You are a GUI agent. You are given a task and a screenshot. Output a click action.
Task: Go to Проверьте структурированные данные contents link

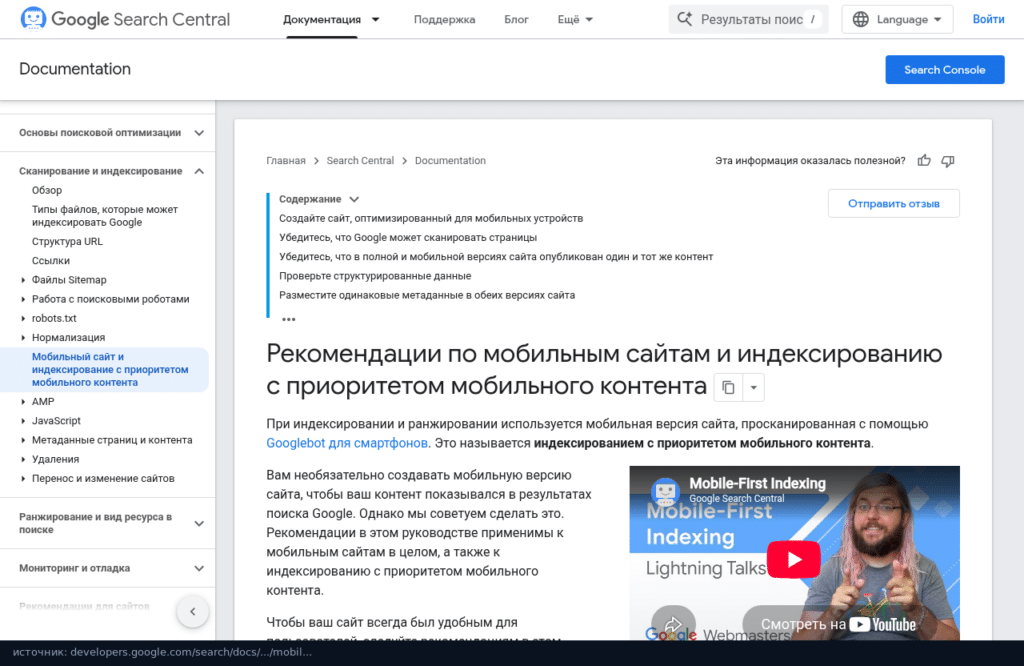point(375,276)
